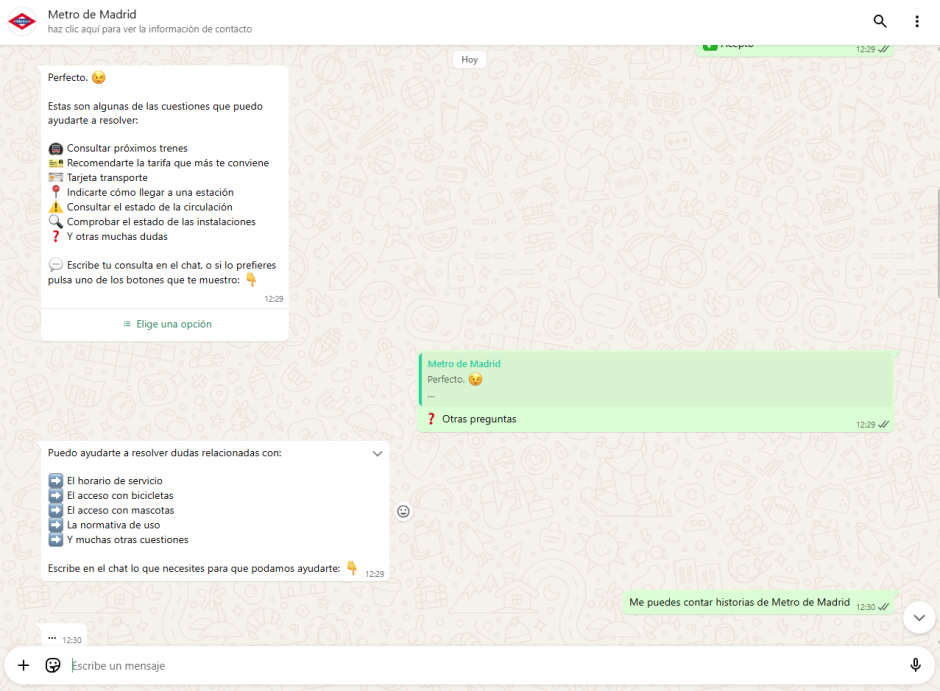Click the quoted 'Metro de Madrid Perfecto.' reply preview
This screenshot has height=691, width=940.
(656, 379)
